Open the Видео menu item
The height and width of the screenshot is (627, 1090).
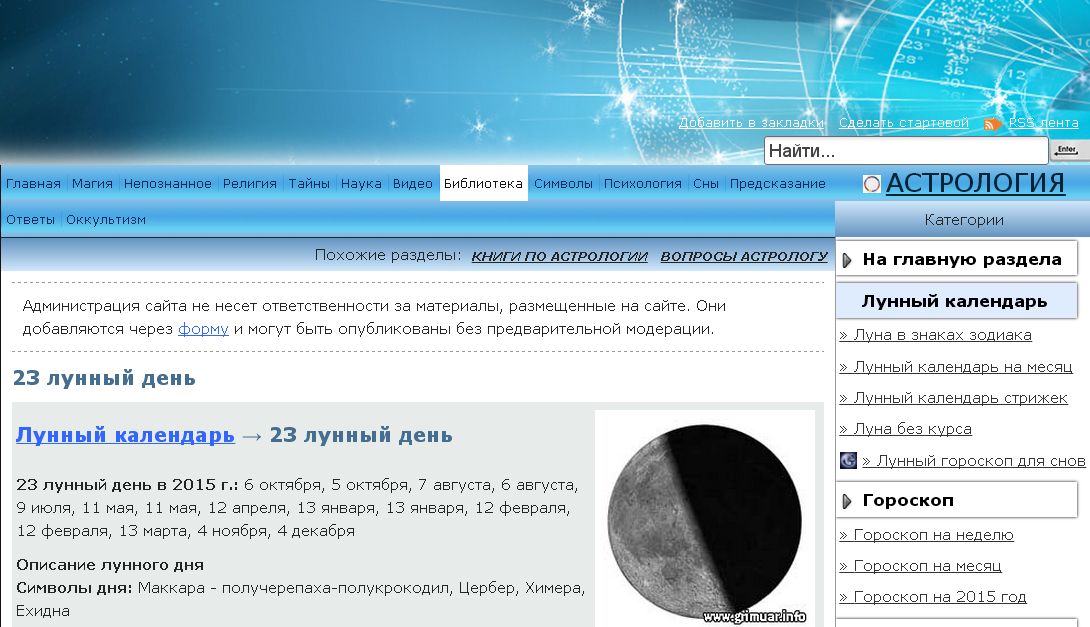click(x=412, y=184)
